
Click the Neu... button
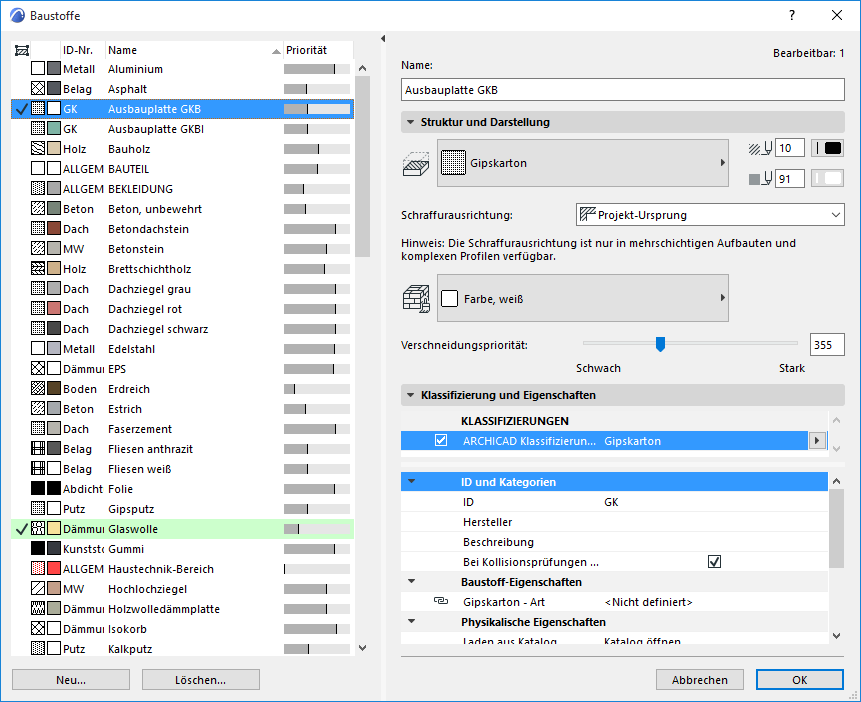pos(71,679)
